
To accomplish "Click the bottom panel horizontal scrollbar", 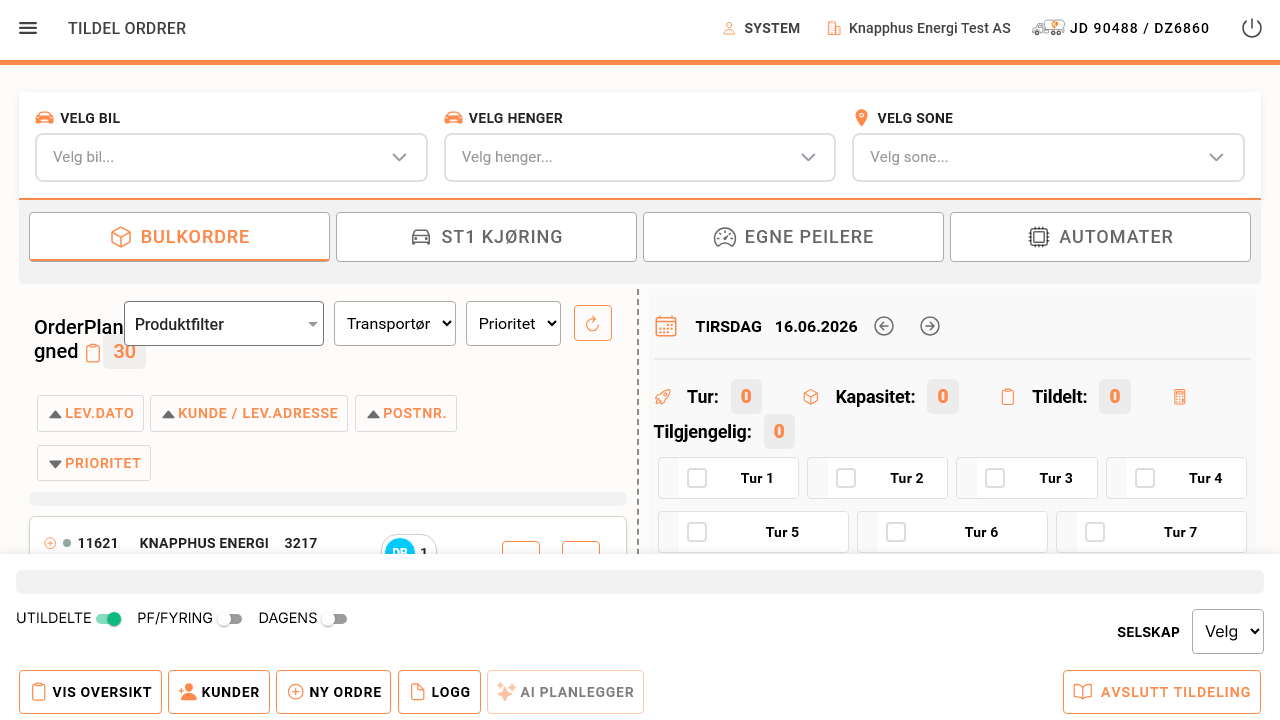I will tap(640, 582).
